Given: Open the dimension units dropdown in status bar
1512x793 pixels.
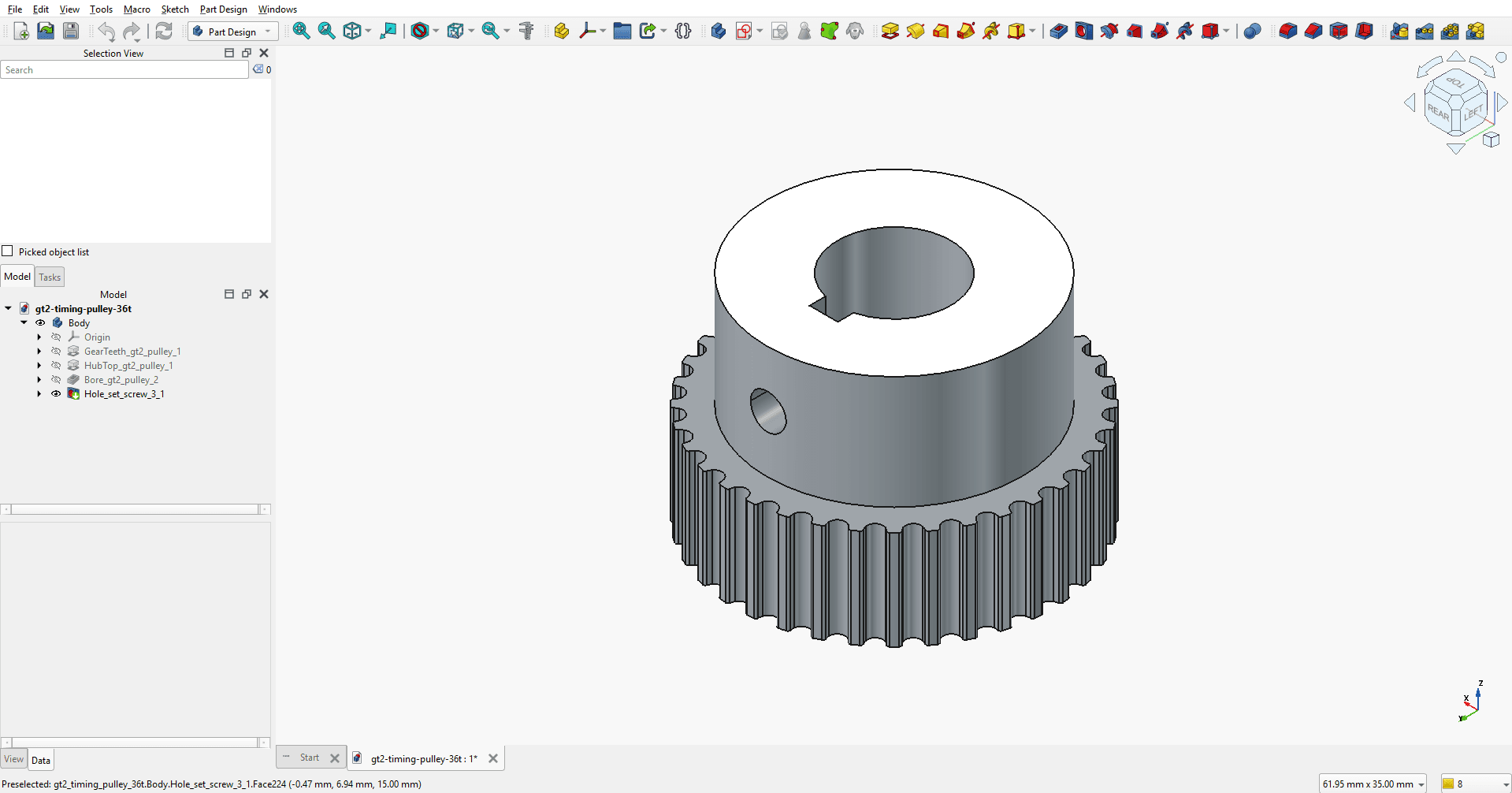Looking at the screenshot, I should pyautogui.click(x=1372, y=784).
